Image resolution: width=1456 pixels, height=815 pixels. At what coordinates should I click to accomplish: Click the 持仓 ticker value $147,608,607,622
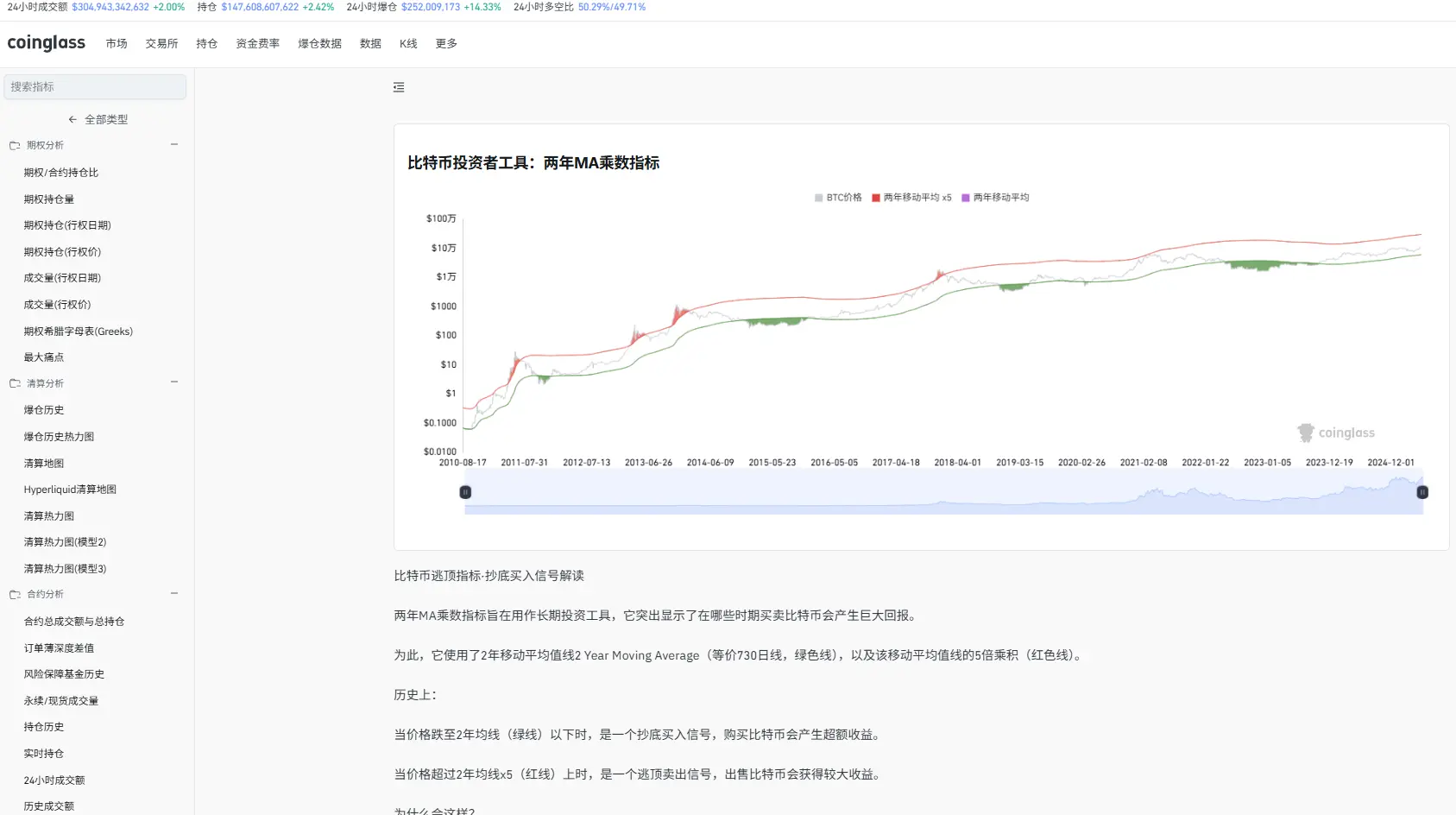tap(260, 7)
